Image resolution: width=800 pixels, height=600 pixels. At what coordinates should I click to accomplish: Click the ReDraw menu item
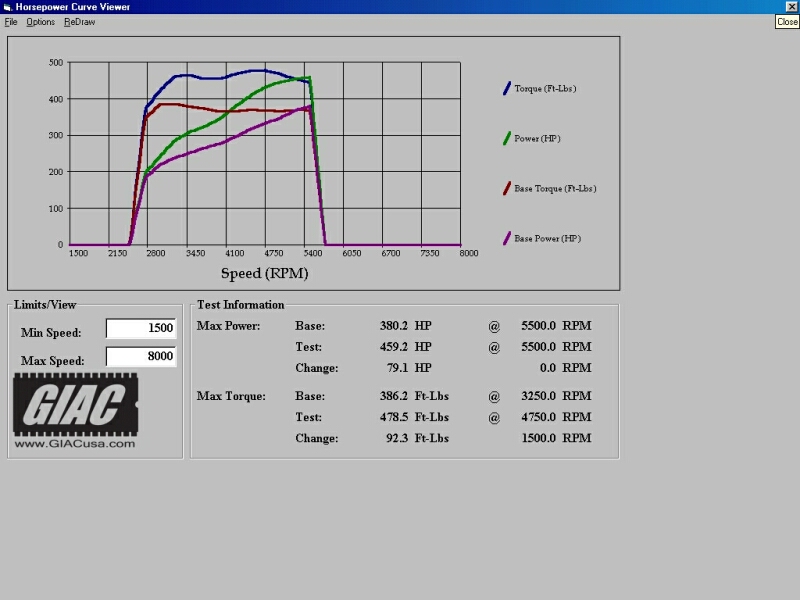[x=80, y=22]
